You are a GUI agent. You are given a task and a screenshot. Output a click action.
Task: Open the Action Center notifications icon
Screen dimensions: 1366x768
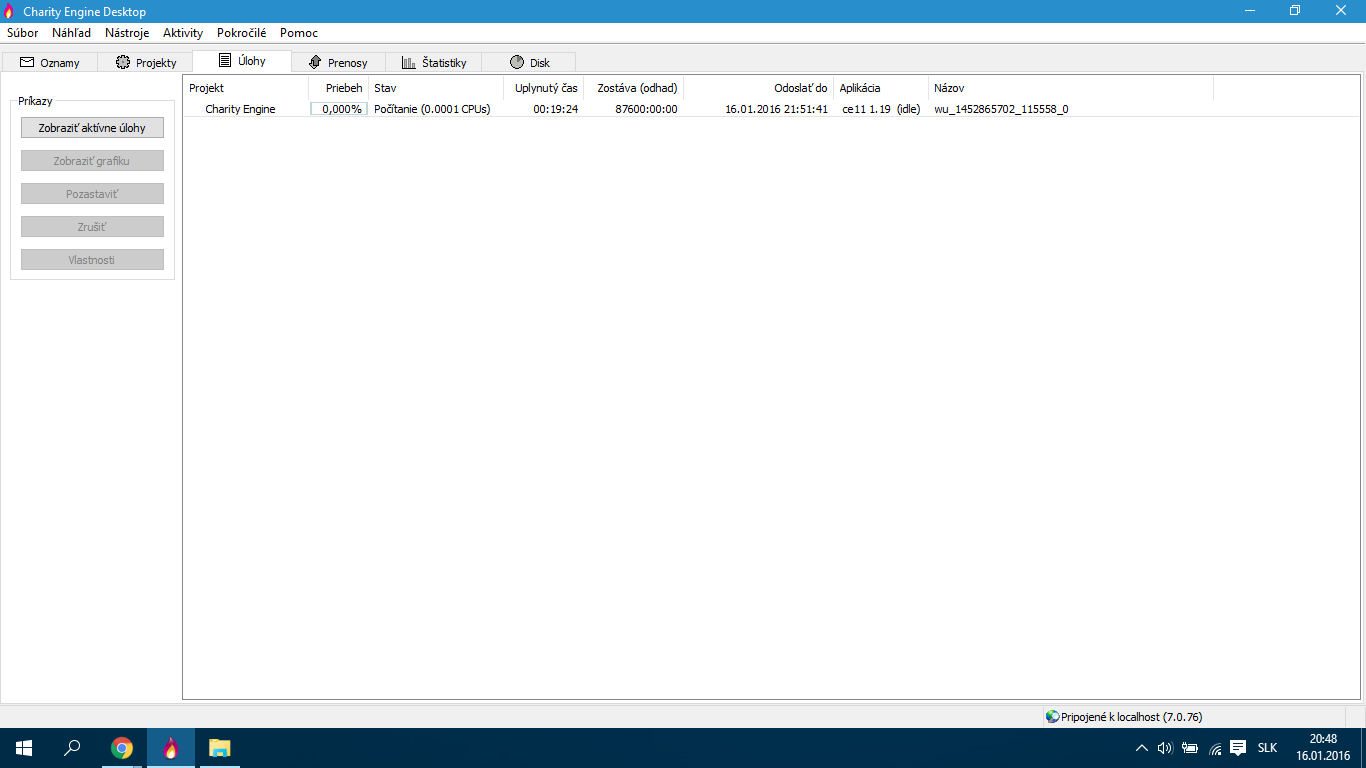[x=1238, y=747]
